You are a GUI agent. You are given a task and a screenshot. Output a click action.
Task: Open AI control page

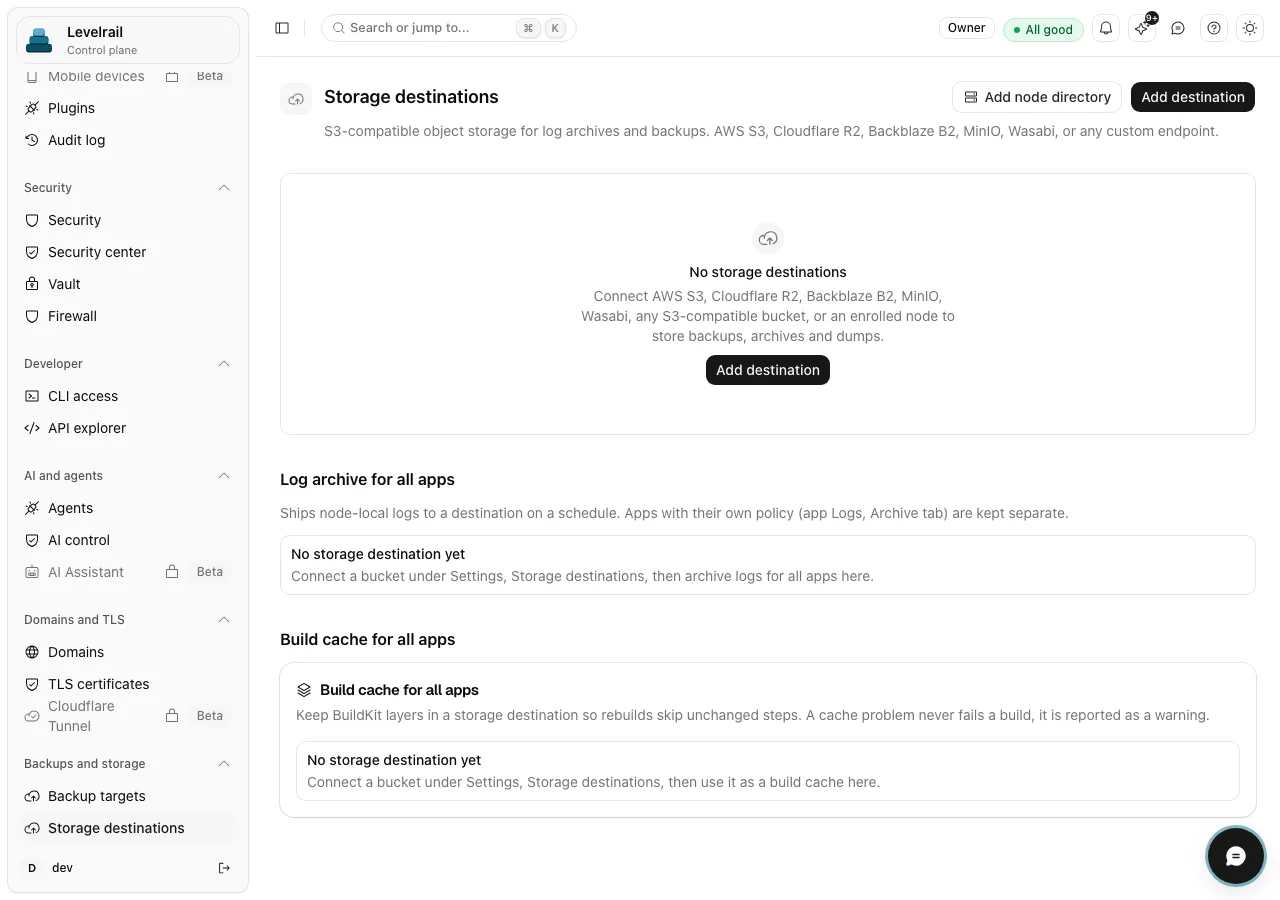(x=128, y=540)
